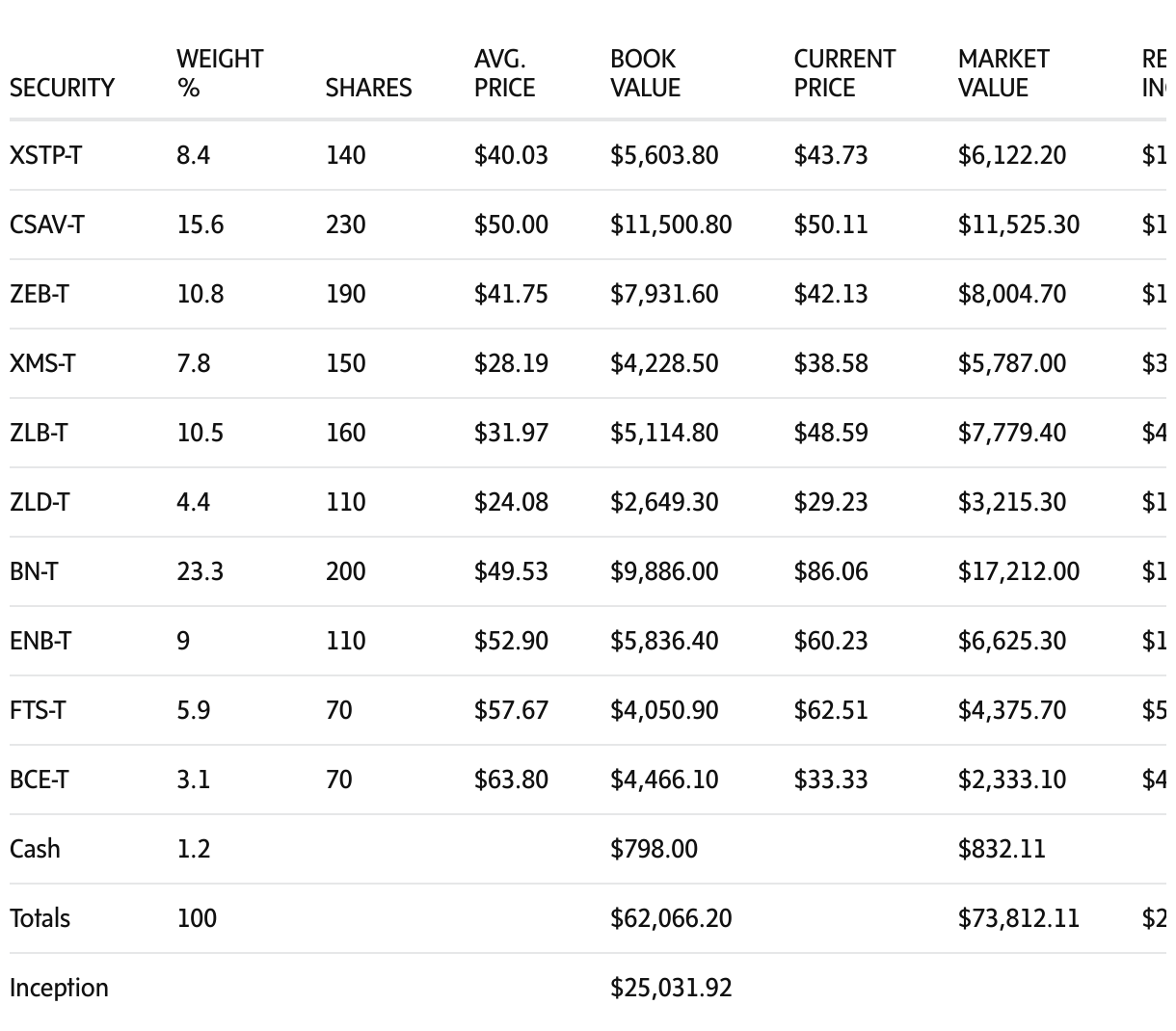
Task: Click the BOOK VALUE column header
Action: [x=645, y=73]
